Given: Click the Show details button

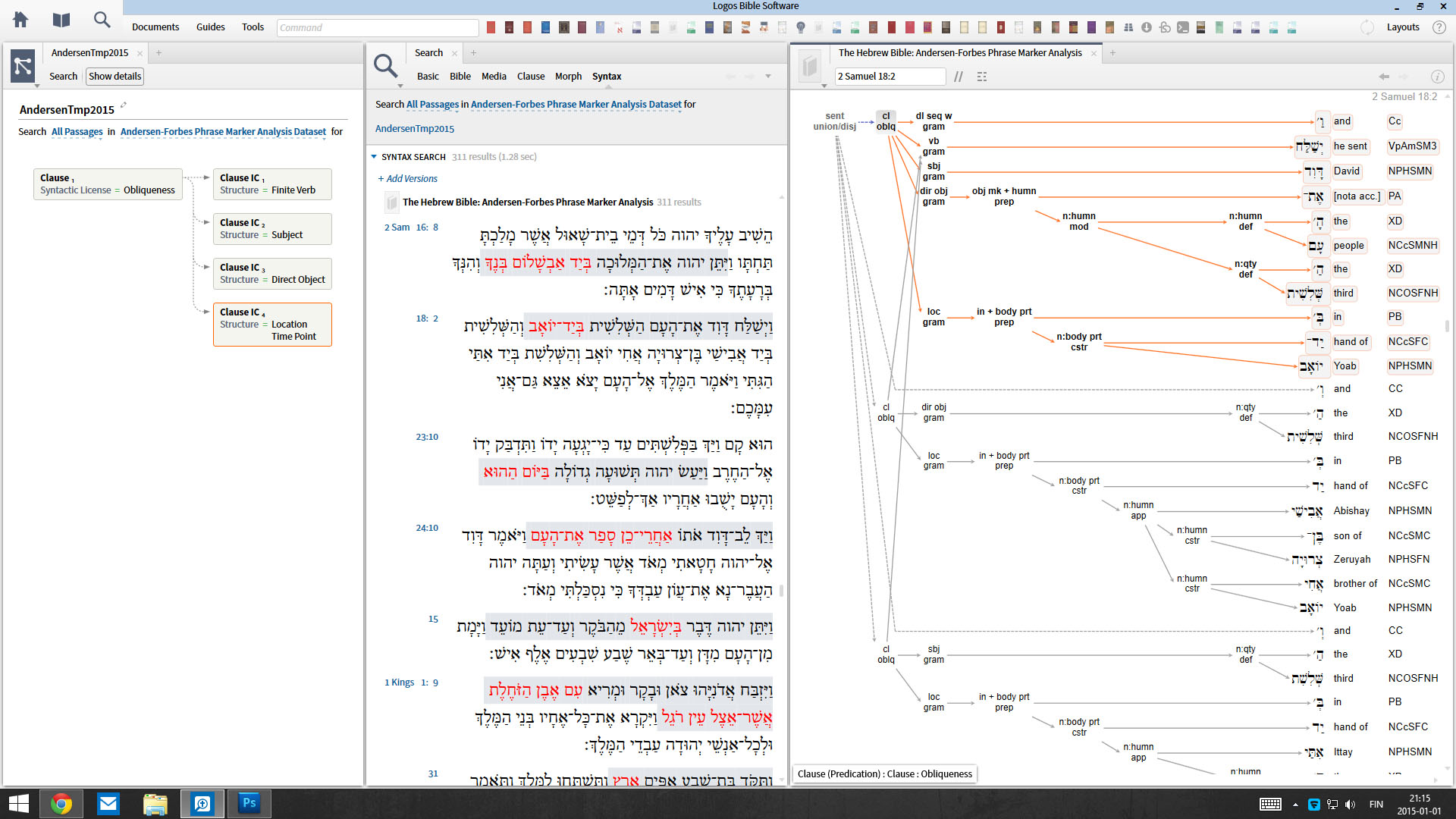Looking at the screenshot, I should 115,77.
